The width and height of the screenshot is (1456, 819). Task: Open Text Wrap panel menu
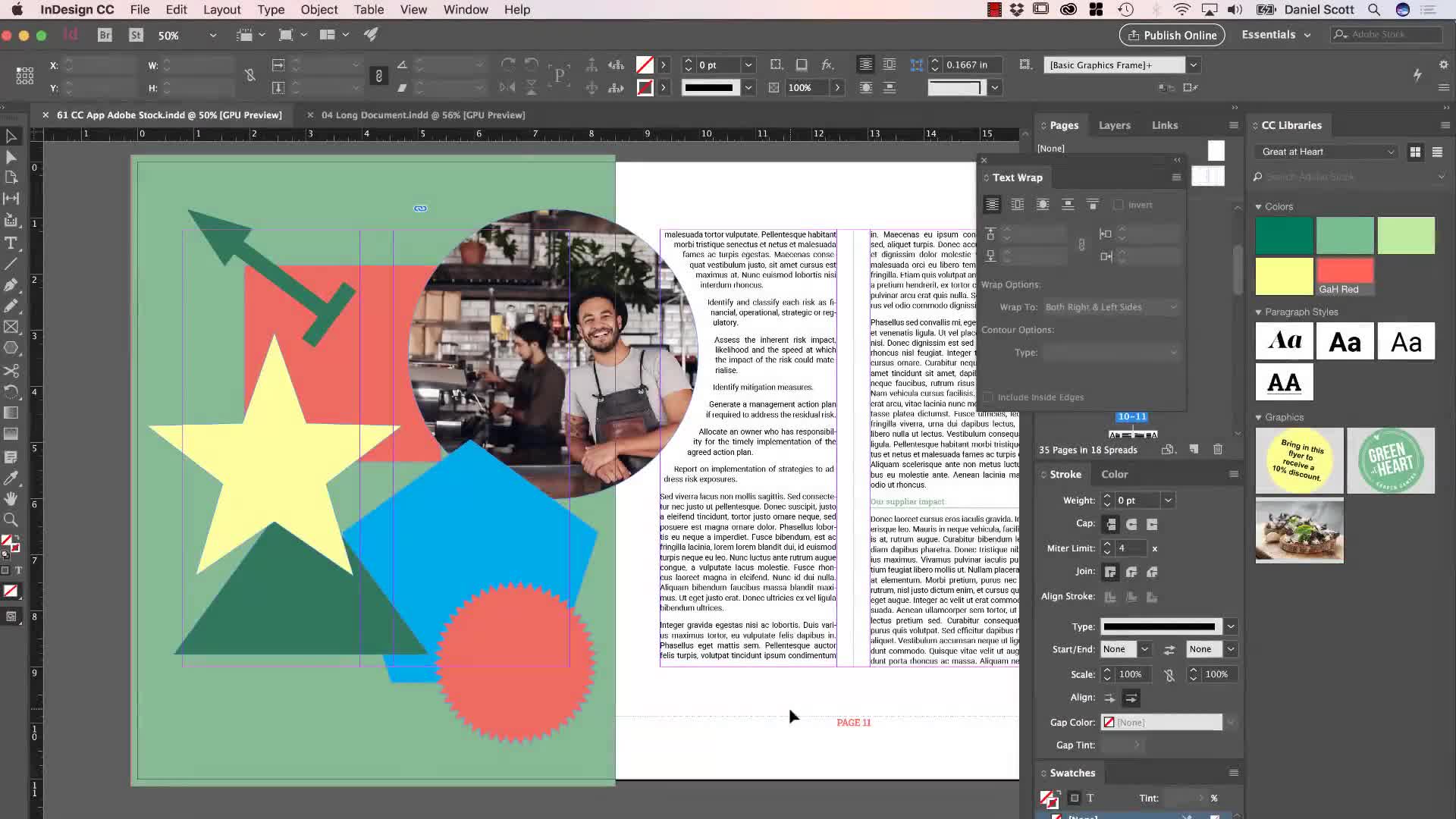pyautogui.click(x=1176, y=177)
